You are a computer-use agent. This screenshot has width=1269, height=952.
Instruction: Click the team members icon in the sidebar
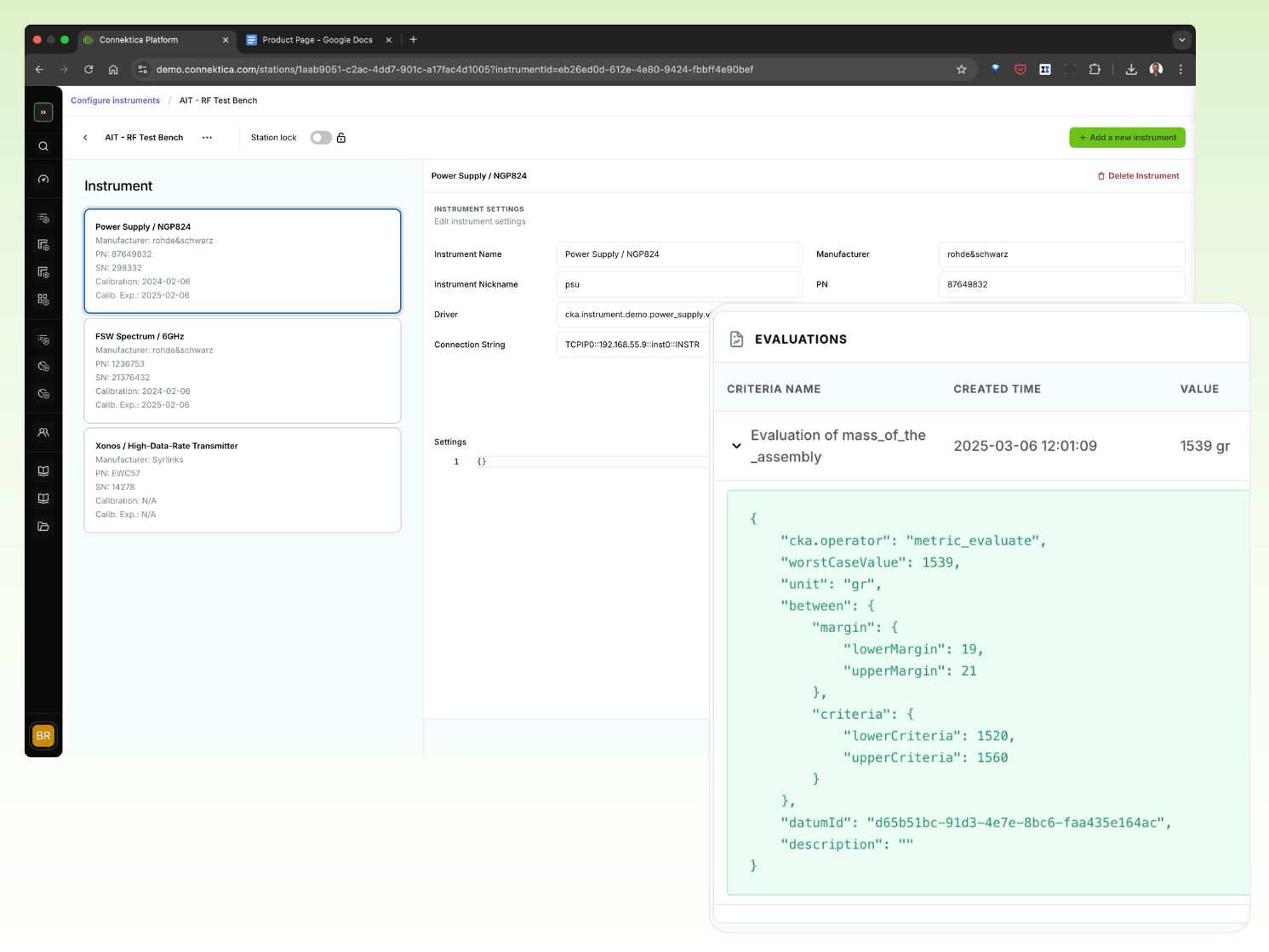pyautogui.click(x=43, y=432)
